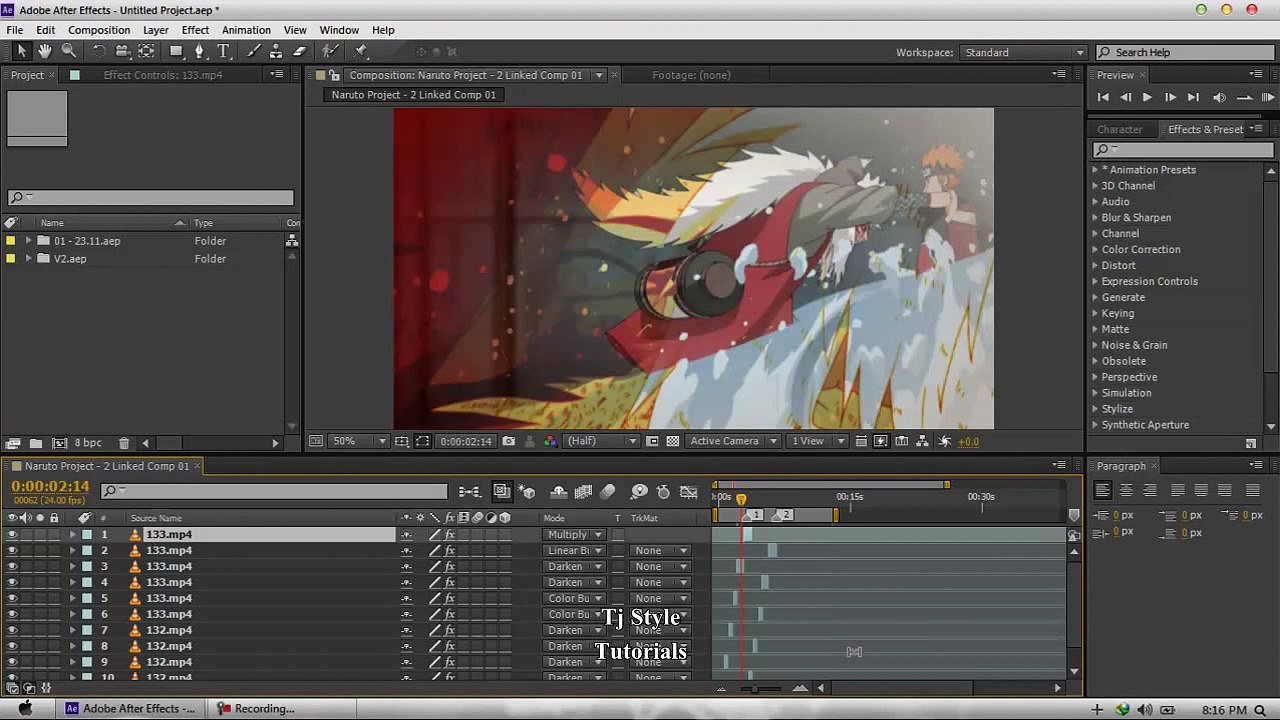Open the Graph Editor

pos(689,491)
